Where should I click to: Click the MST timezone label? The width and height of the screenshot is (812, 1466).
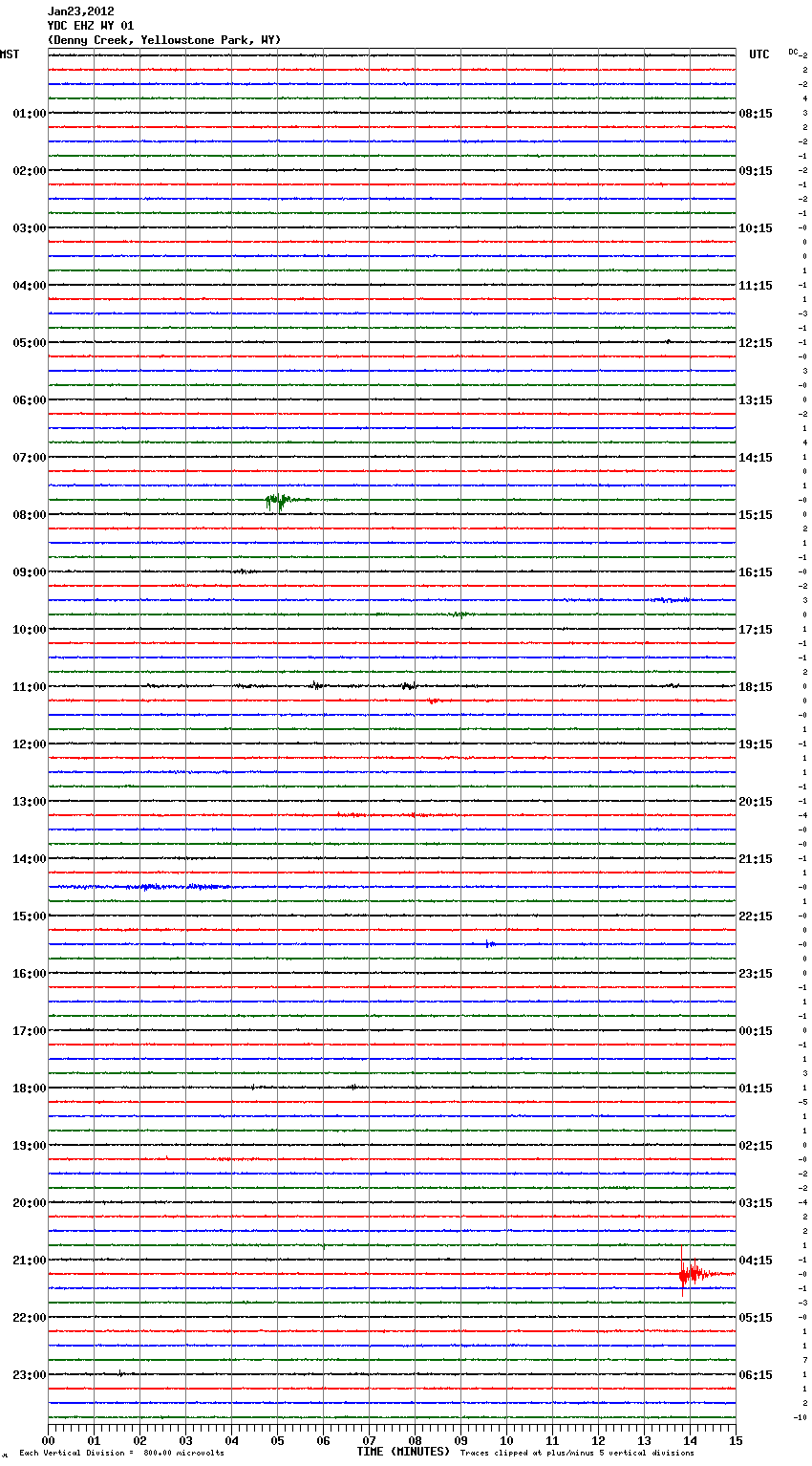point(10,54)
